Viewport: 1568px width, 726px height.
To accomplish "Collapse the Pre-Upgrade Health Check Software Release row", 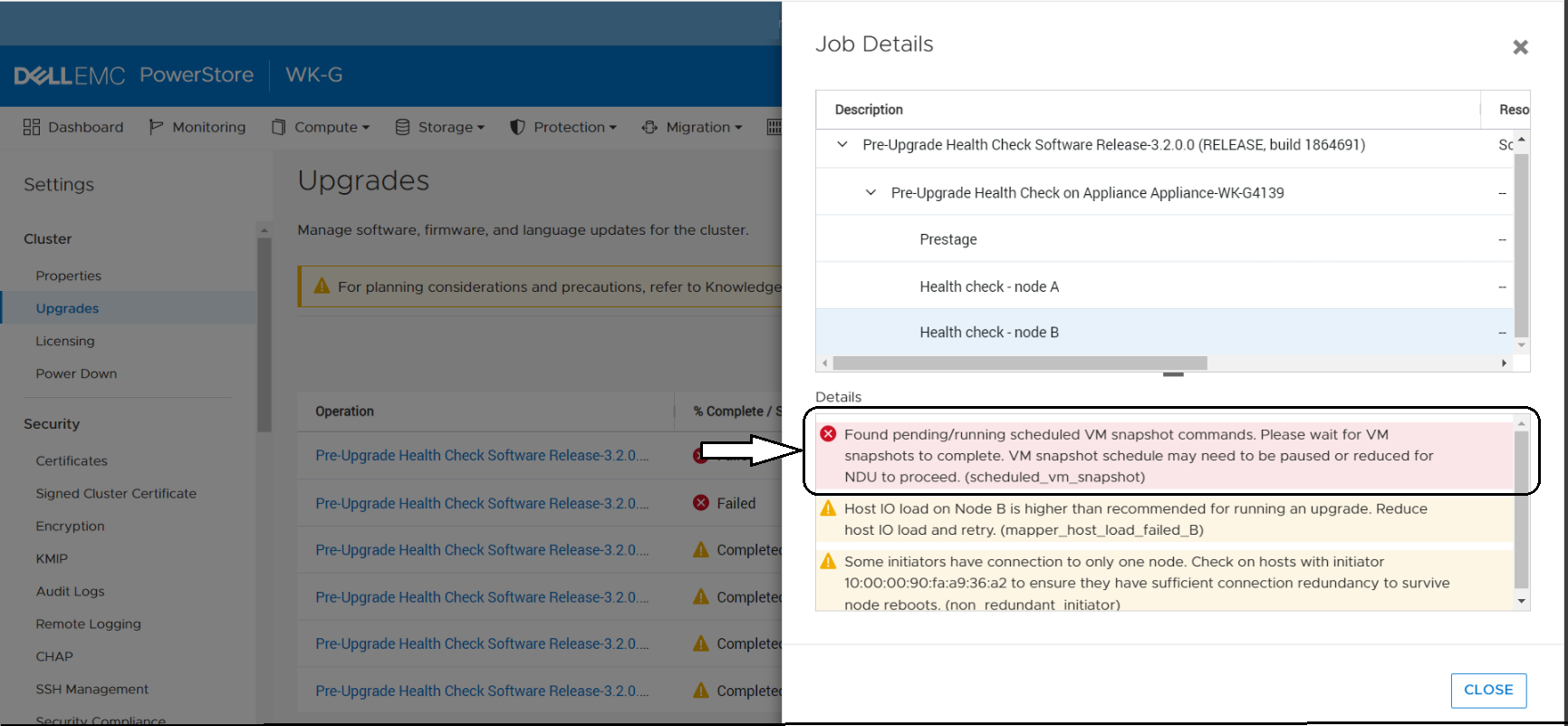I will click(x=842, y=144).
